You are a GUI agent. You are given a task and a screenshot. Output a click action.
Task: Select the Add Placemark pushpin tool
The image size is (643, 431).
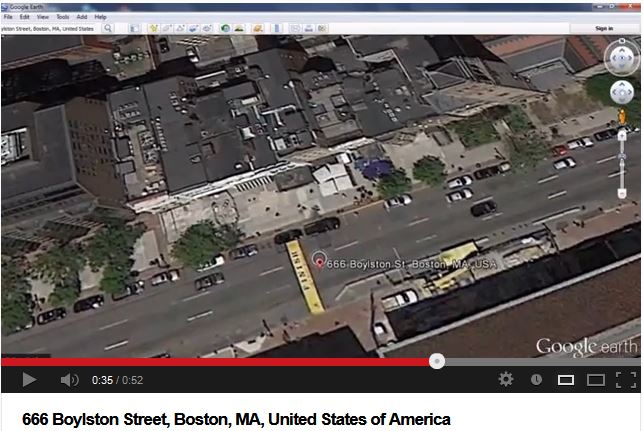153,28
